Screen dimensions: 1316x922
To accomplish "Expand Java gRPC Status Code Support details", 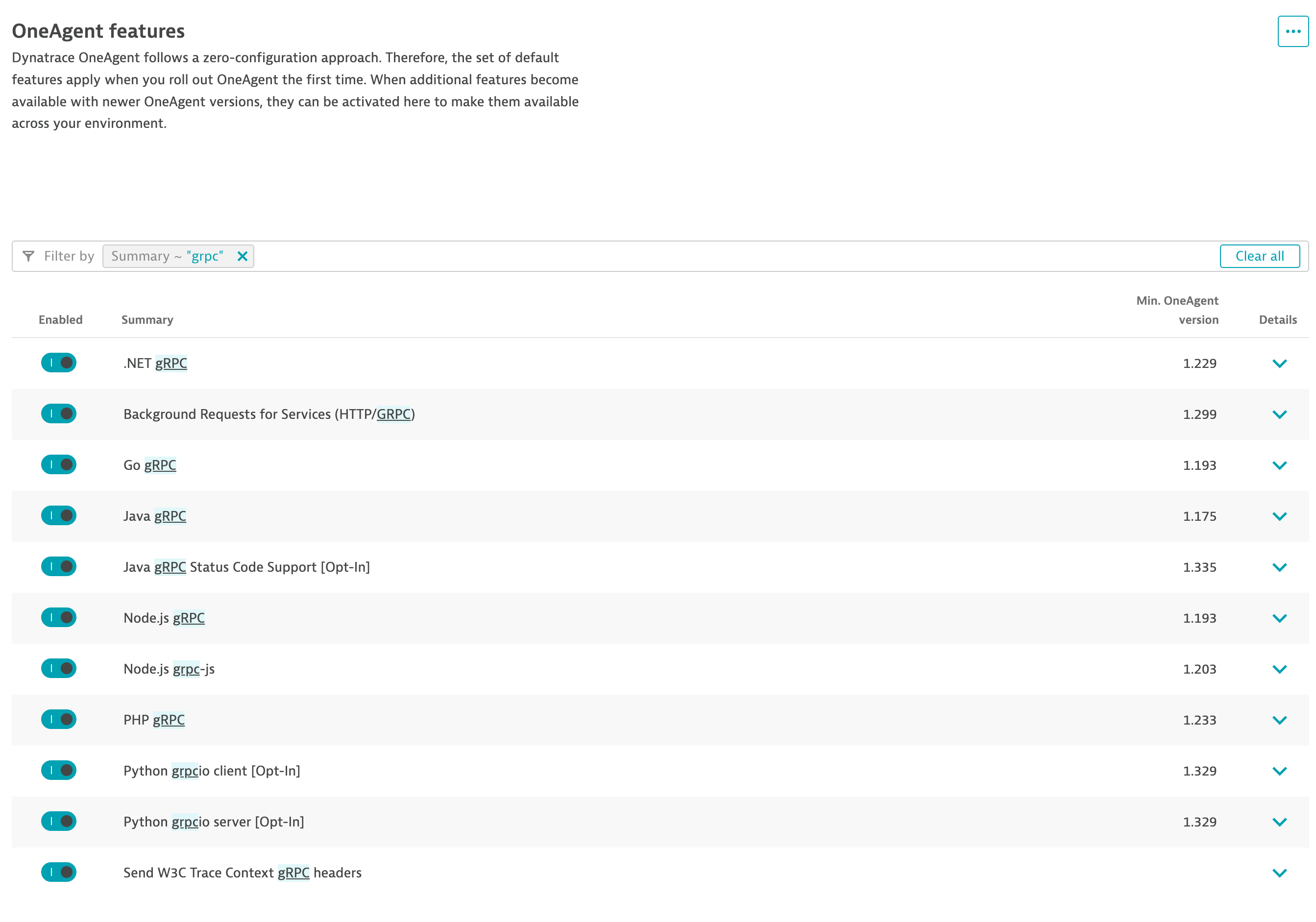I will pos(1279,567).
